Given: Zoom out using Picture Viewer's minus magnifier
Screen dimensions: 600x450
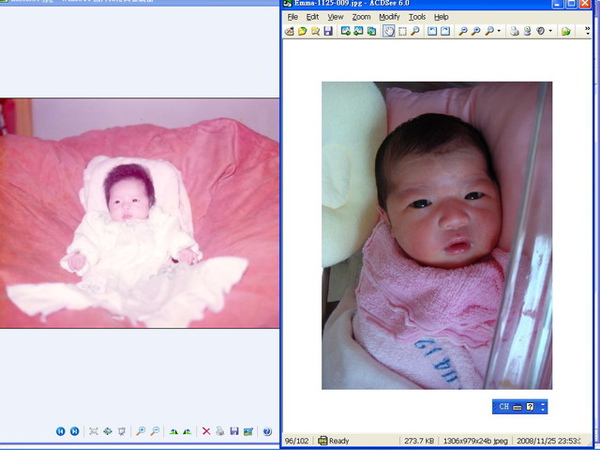Looking at the screenshot, I should point(155,431).
